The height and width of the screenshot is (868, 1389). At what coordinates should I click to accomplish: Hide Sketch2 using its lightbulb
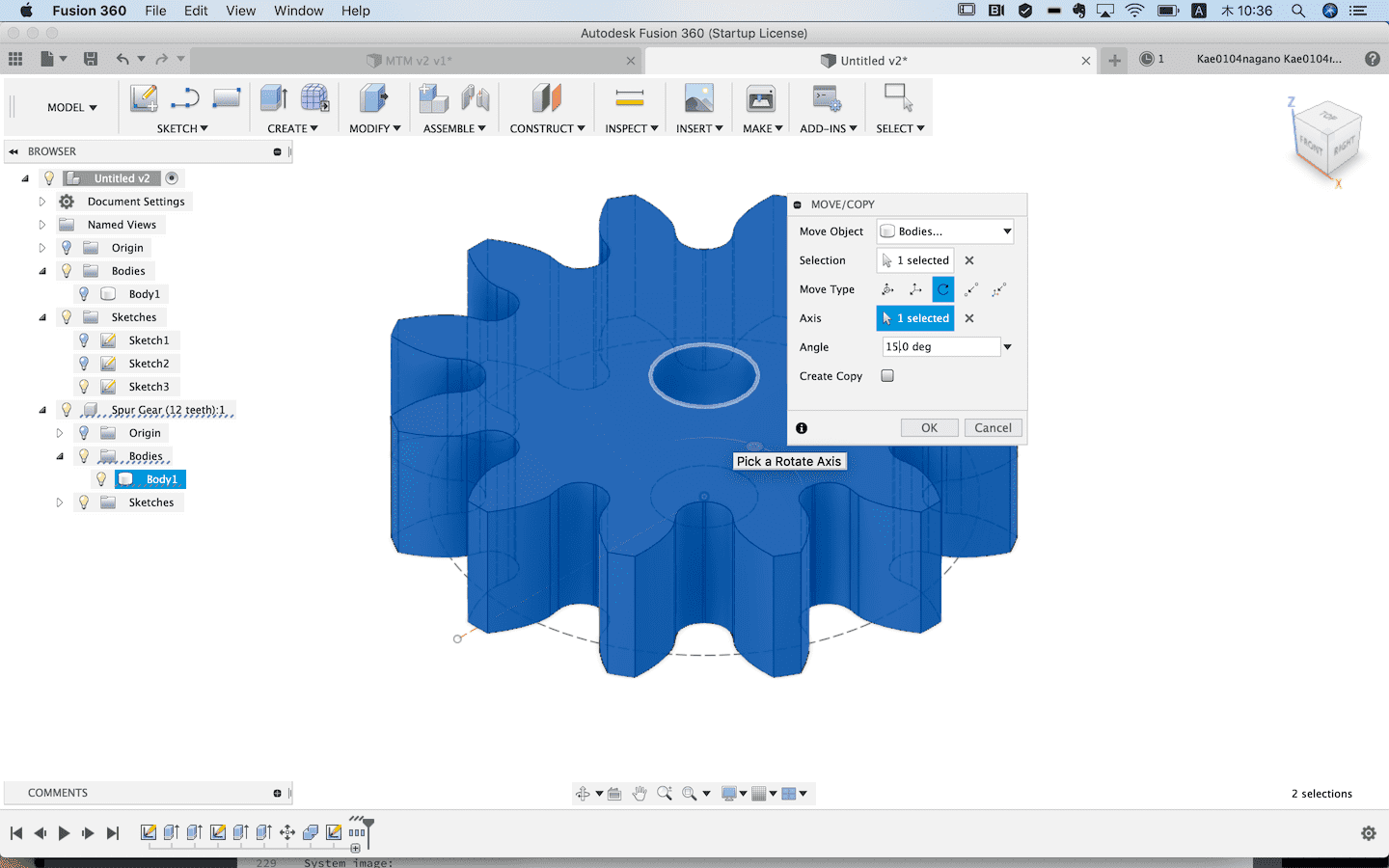(84, 364)
